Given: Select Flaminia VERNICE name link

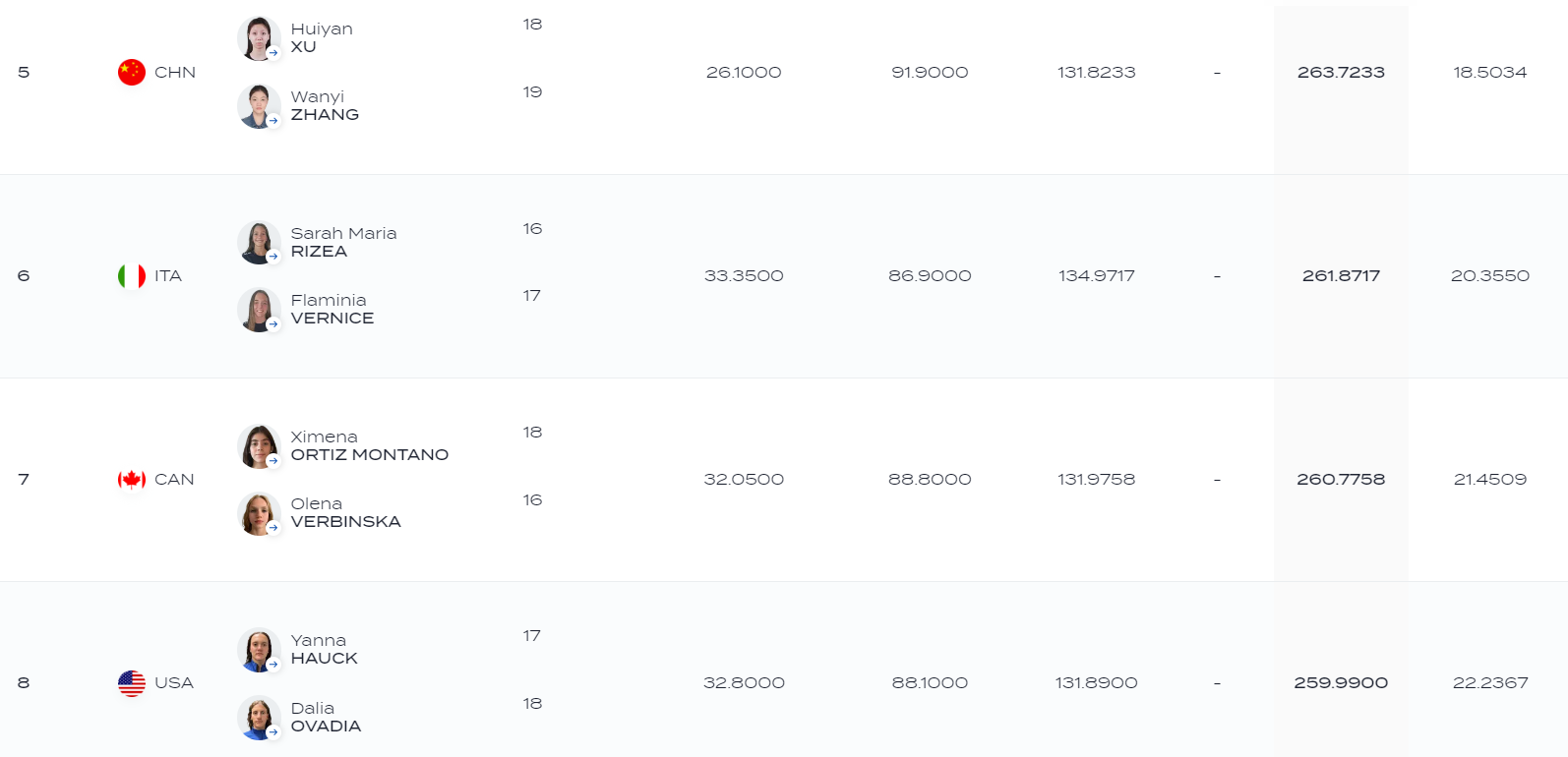Looking at the screenshot, I should [332, 309].
